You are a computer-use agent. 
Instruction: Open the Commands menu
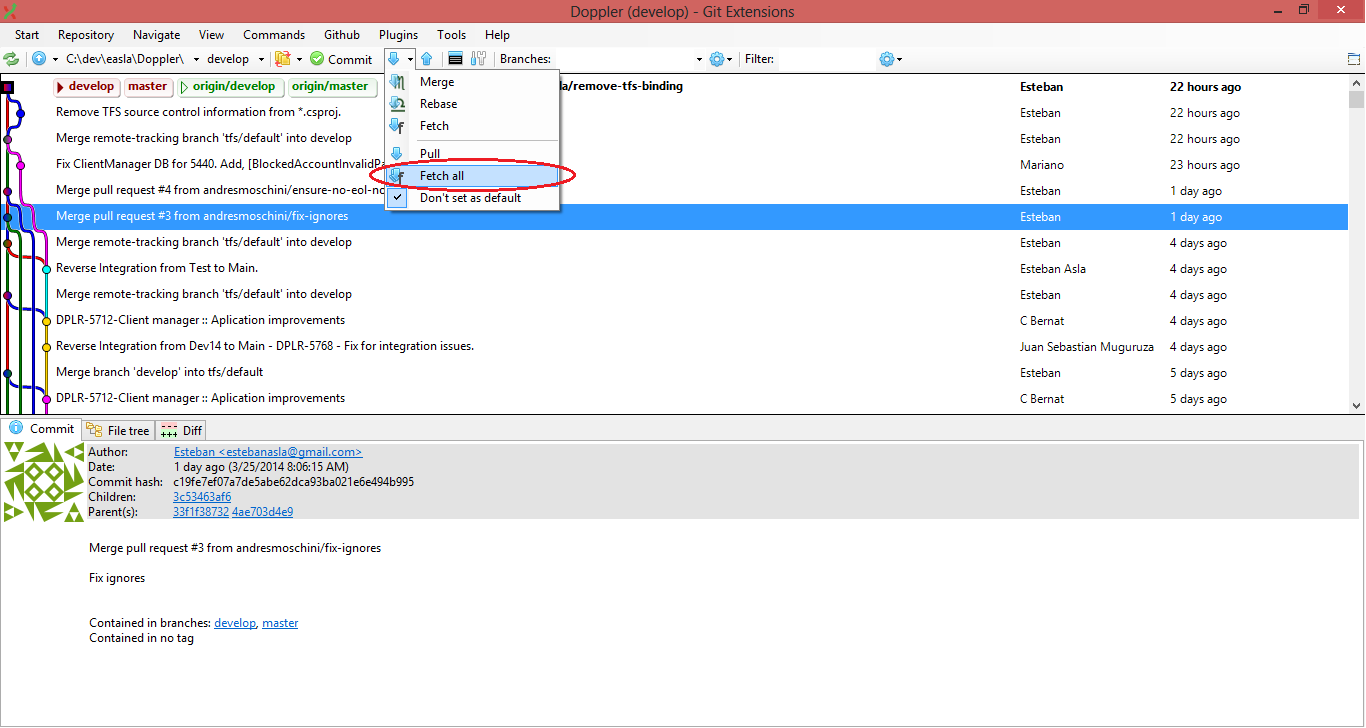click(x=274, y=35)
